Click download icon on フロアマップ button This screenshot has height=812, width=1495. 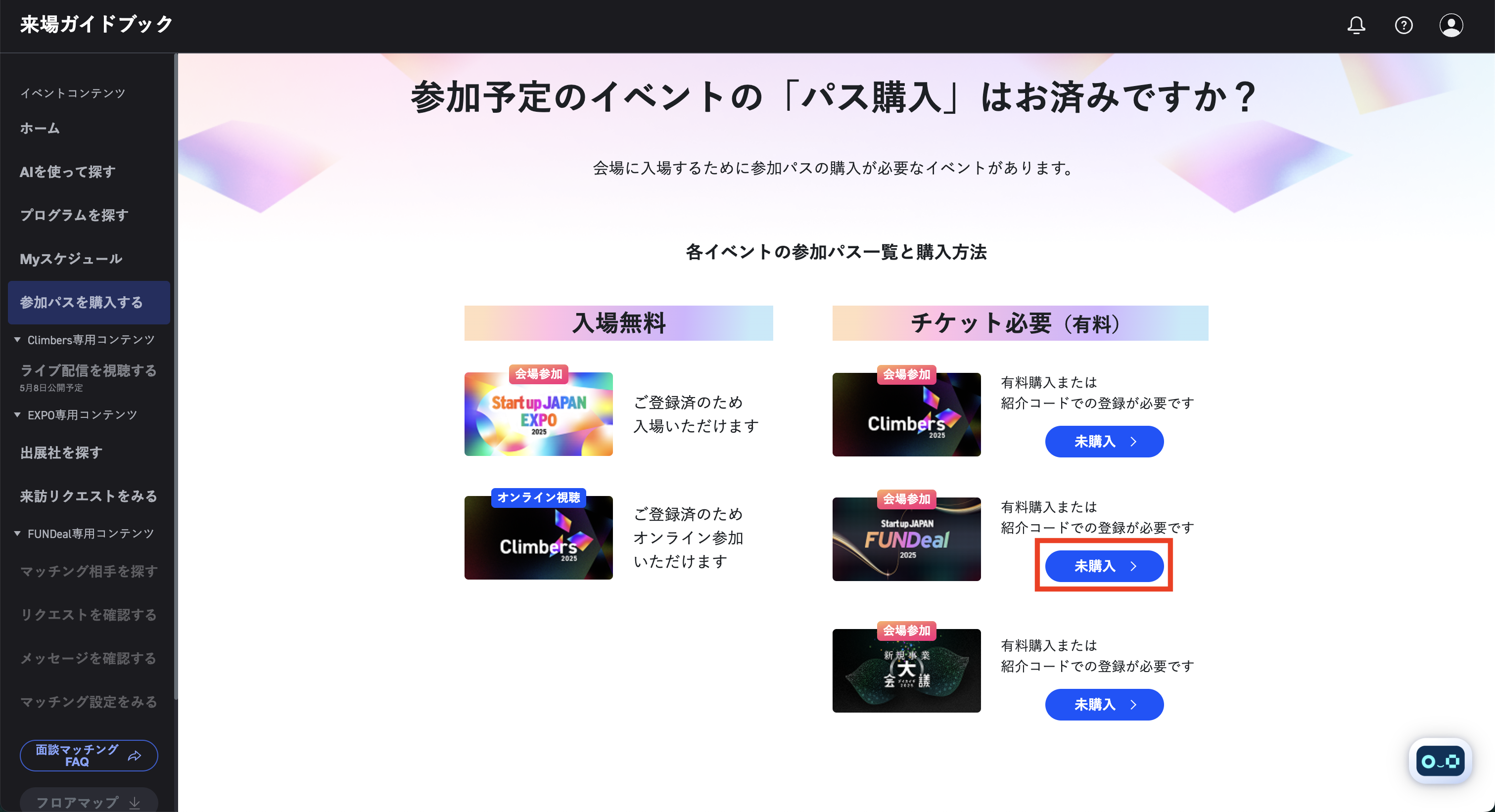(x=135, y=803)
